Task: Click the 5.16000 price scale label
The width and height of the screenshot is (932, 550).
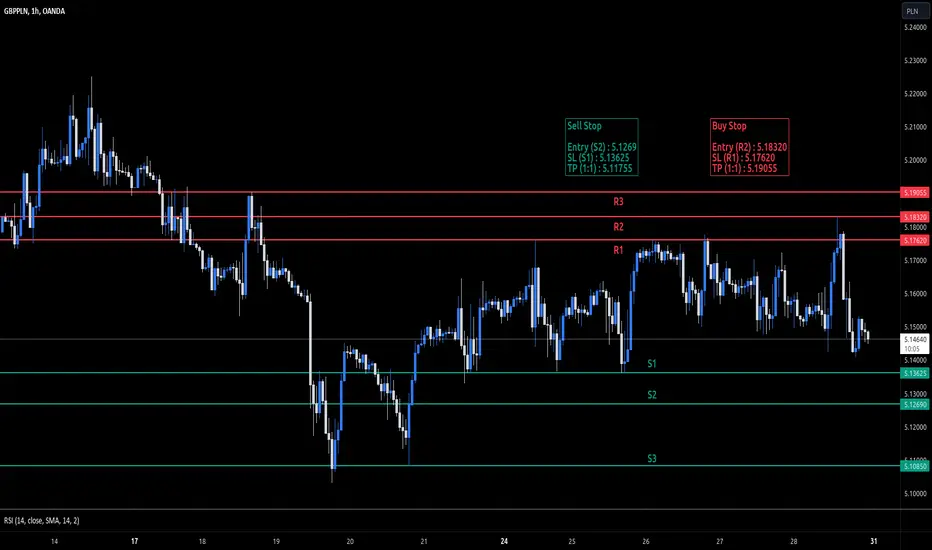Action: click(915, 294)
